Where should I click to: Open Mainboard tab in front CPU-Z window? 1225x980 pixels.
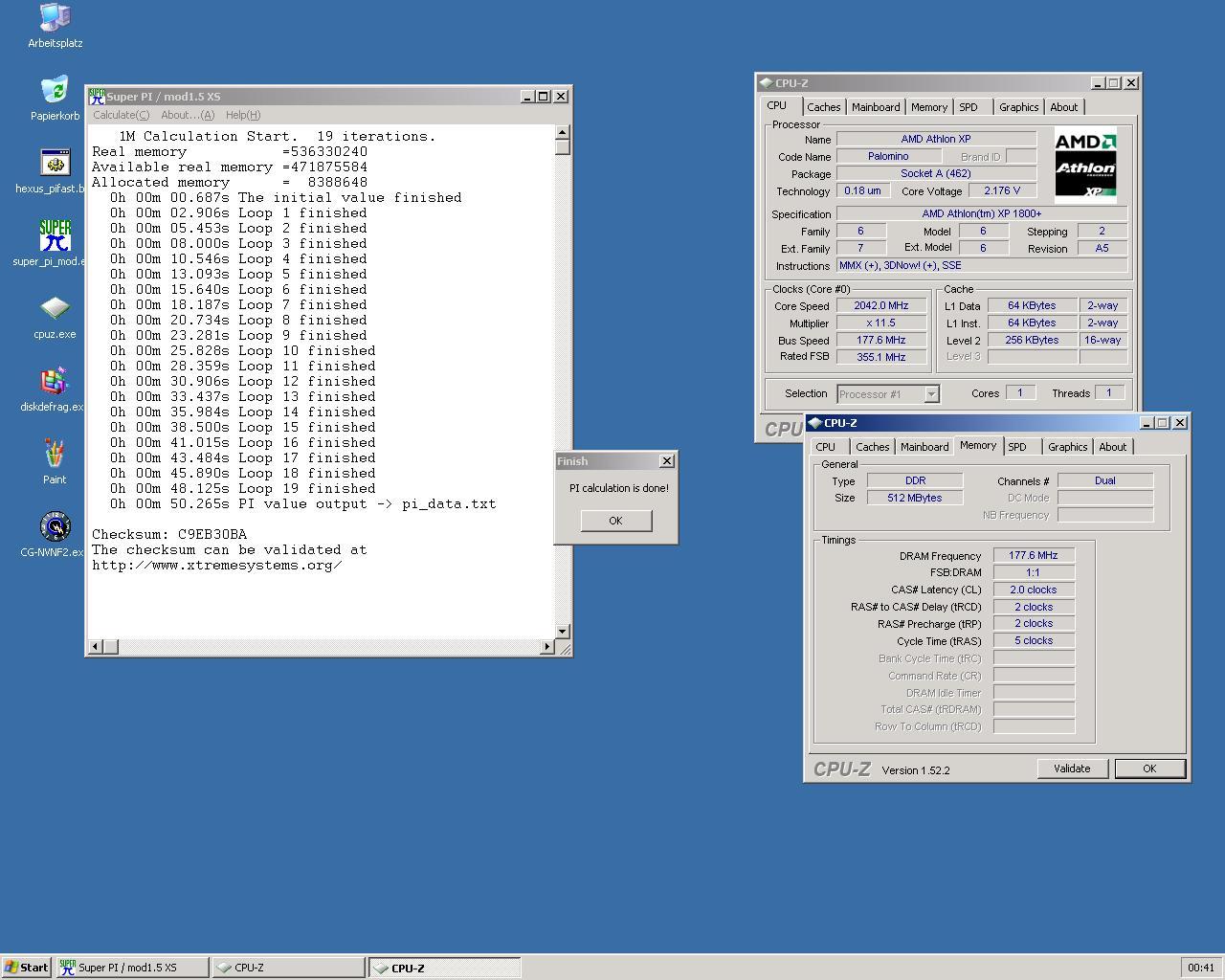coord(924,447)
